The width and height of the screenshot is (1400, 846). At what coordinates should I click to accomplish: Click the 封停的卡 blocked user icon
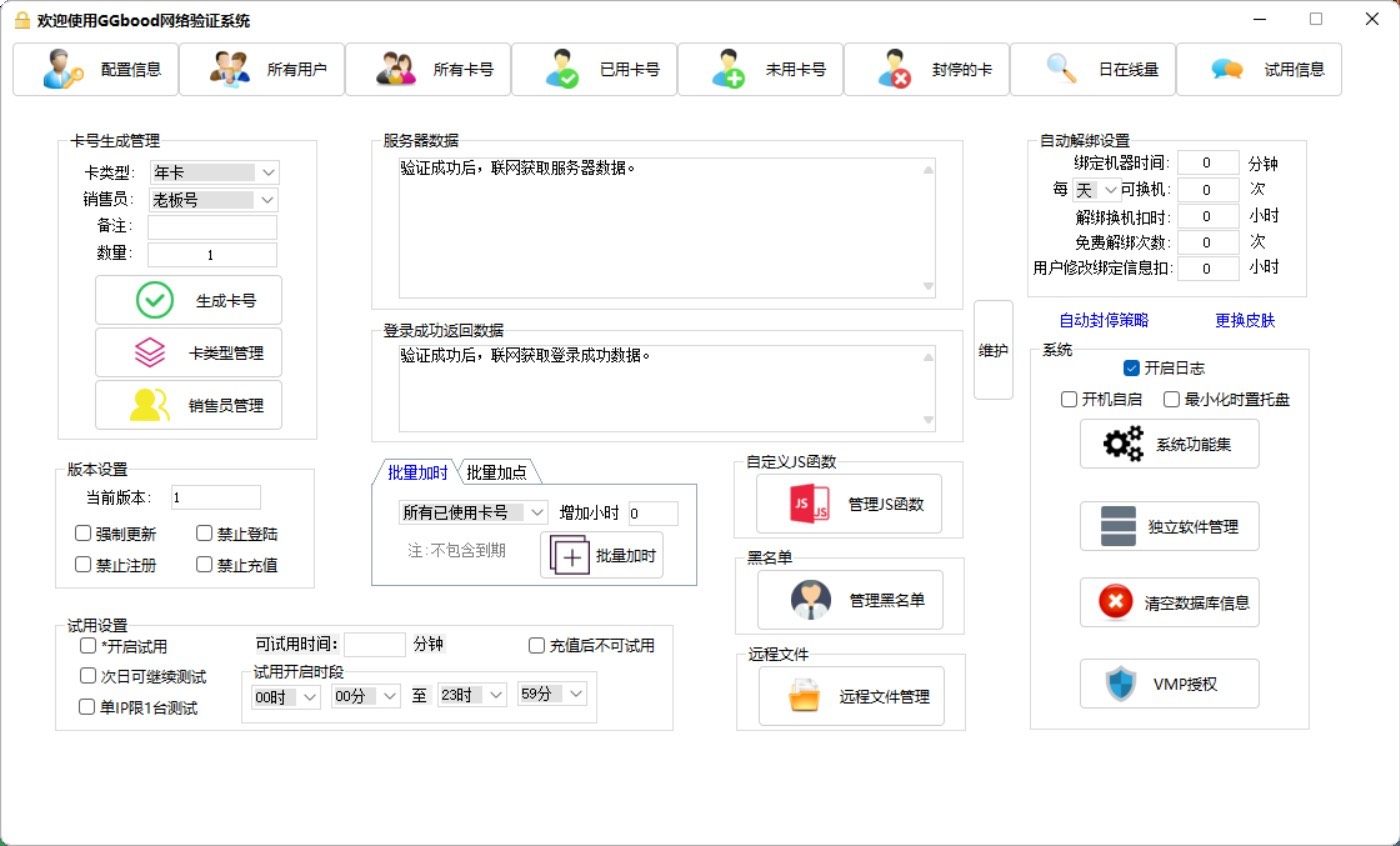point(894,69)
